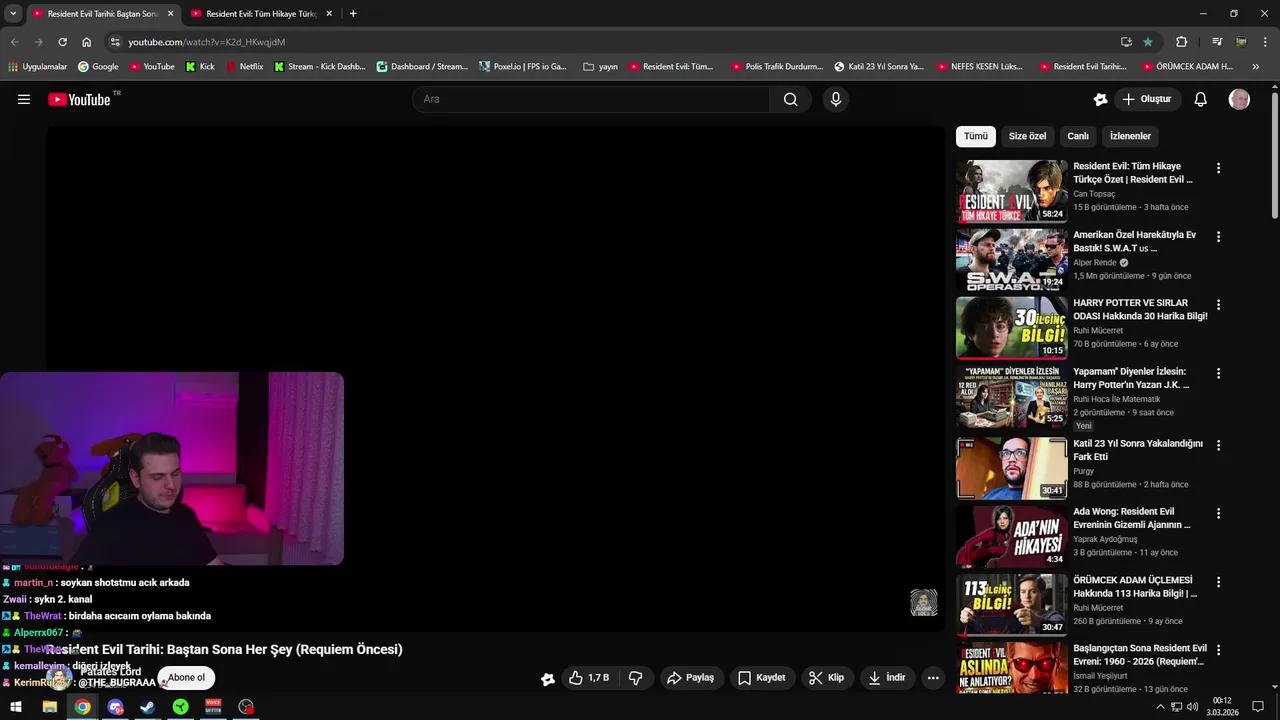Image resolution: width=1280 pixels, height=720 pixels.
Task: Open options for Harry Potter ve Sırlar video
Action: click(x=1218, y=305)
